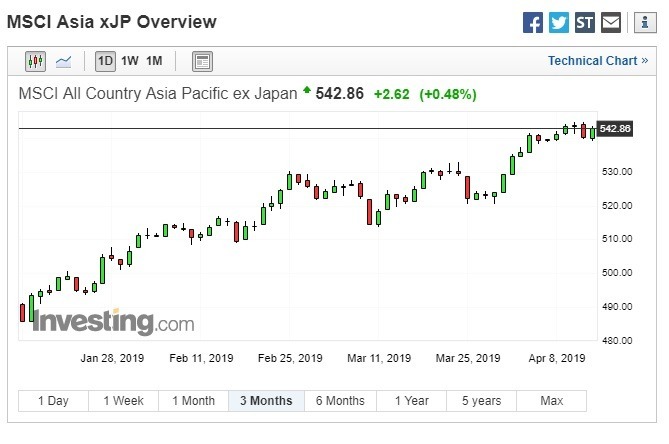Viewport: 669px width, 444px height.
Task: Click the Mar 11, 2019 axis label
Action: (379, 358)
